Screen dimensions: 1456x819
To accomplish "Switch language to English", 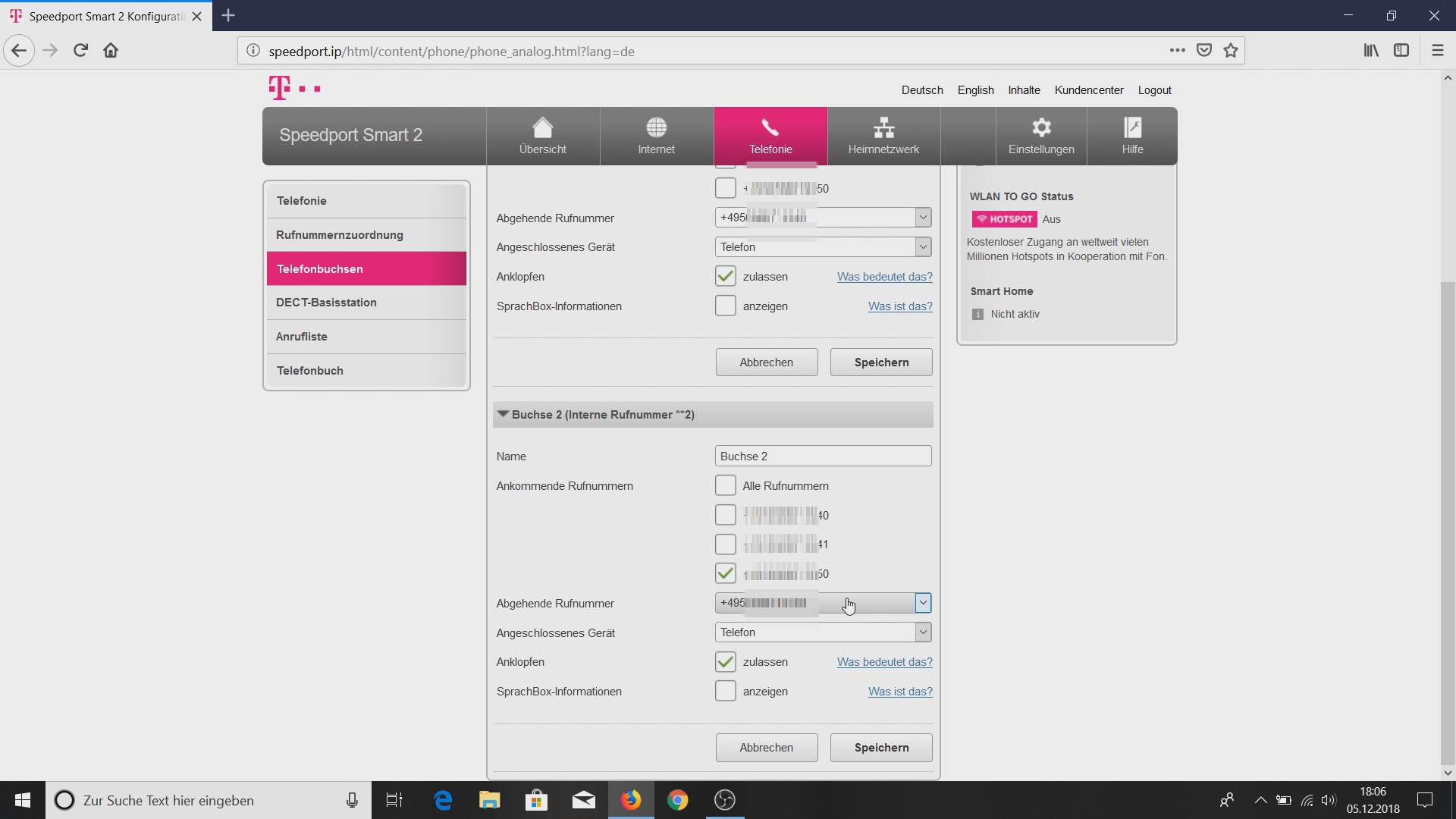I will click(975, 90).
